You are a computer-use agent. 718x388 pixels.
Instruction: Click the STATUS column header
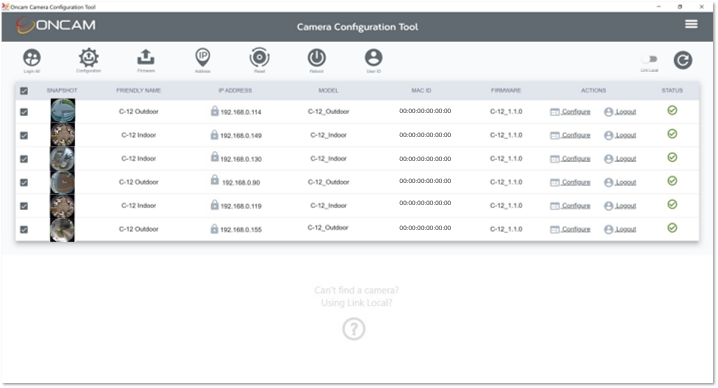(x=672, y=91)
